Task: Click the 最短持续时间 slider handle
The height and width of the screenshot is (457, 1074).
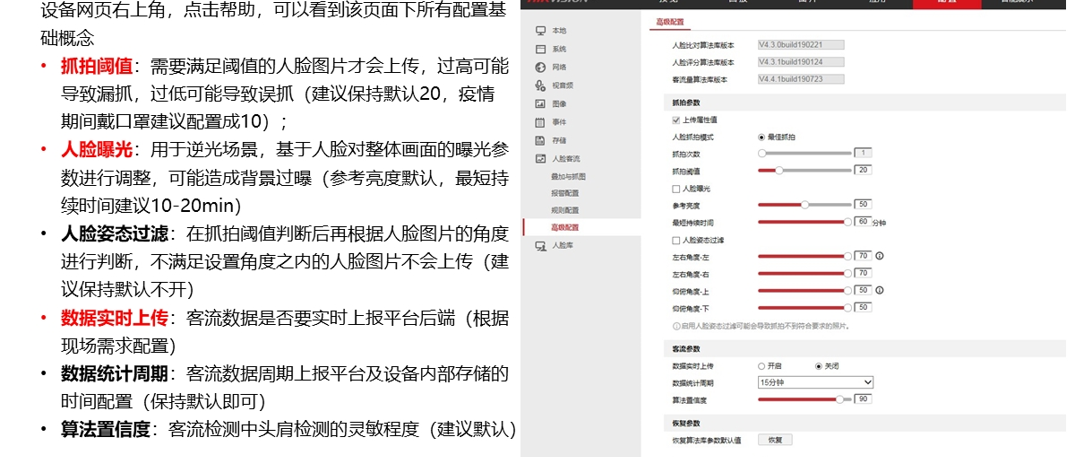Action: 848,221
